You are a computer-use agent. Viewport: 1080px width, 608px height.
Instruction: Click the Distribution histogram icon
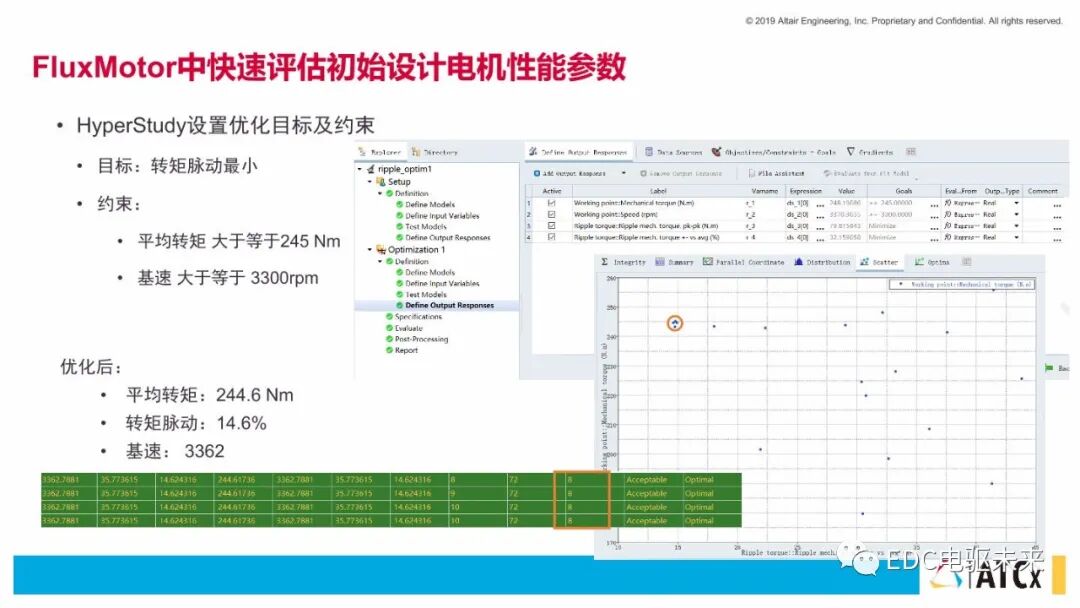pos(798,262)
